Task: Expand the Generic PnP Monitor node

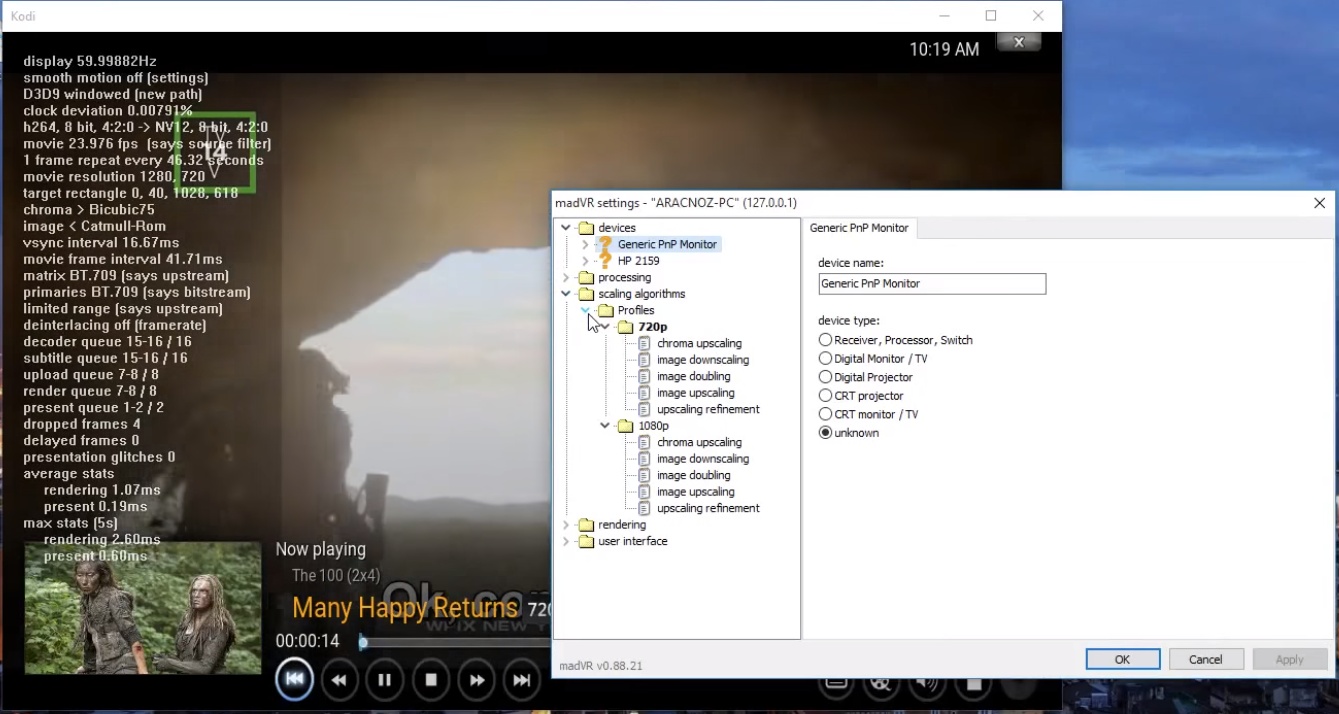Action: (586, 244)
